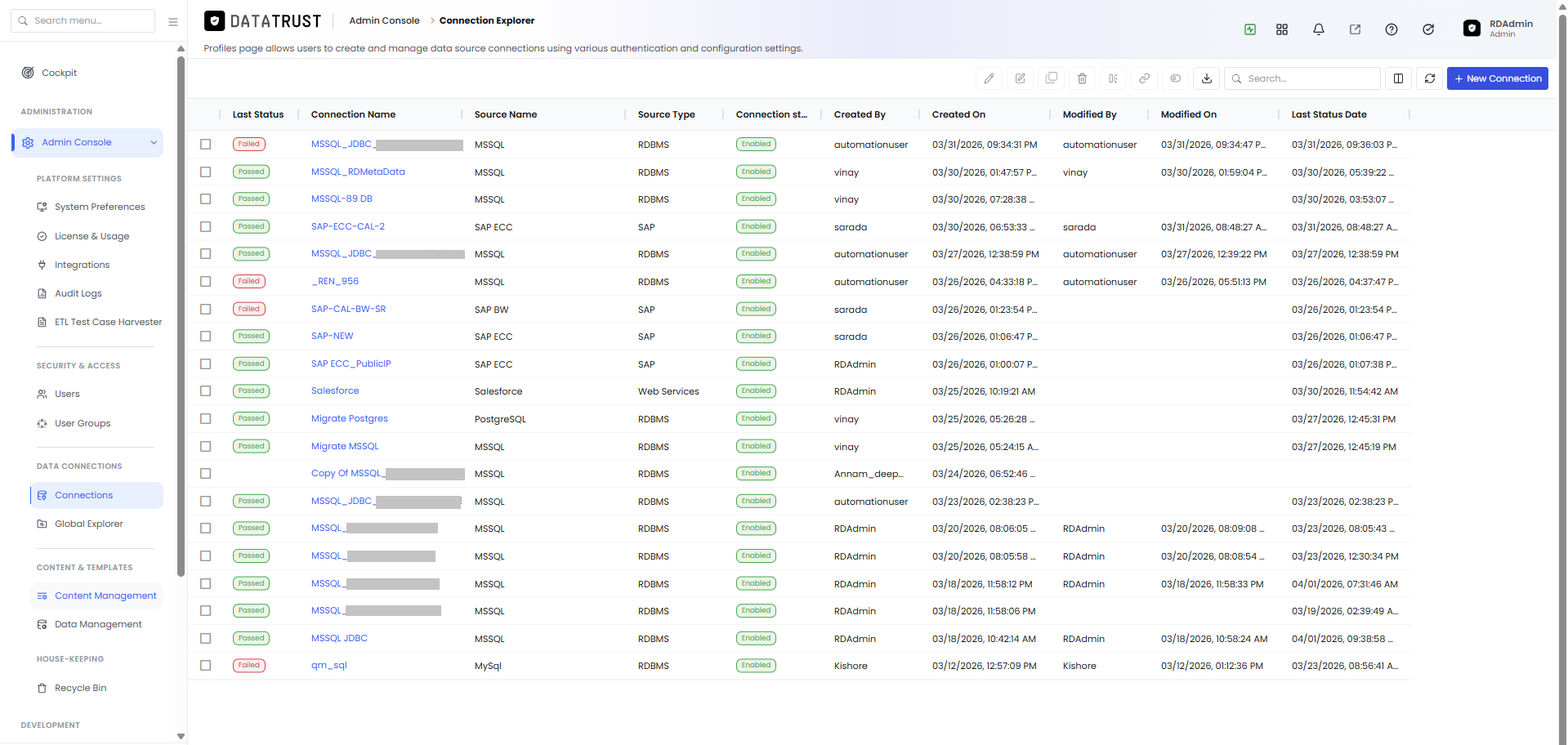Open the apps grid icon
The height and width of the screenshot is (745, 1568).
click(x=1281, y=29)
